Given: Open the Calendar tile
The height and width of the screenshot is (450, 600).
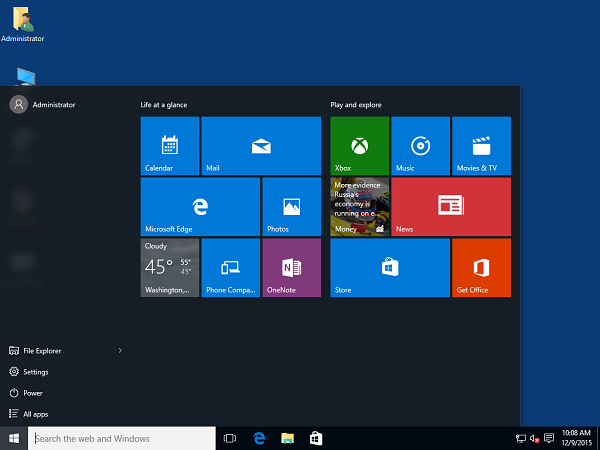Looking at the screenshot, I should [170, 146].
